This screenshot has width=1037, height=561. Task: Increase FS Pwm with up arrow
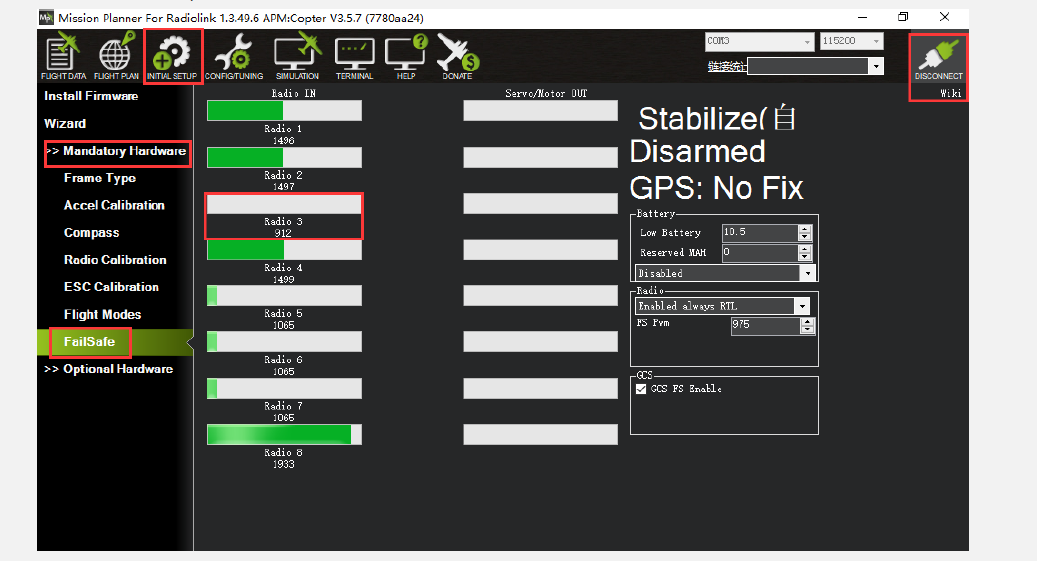pos(808,322)
